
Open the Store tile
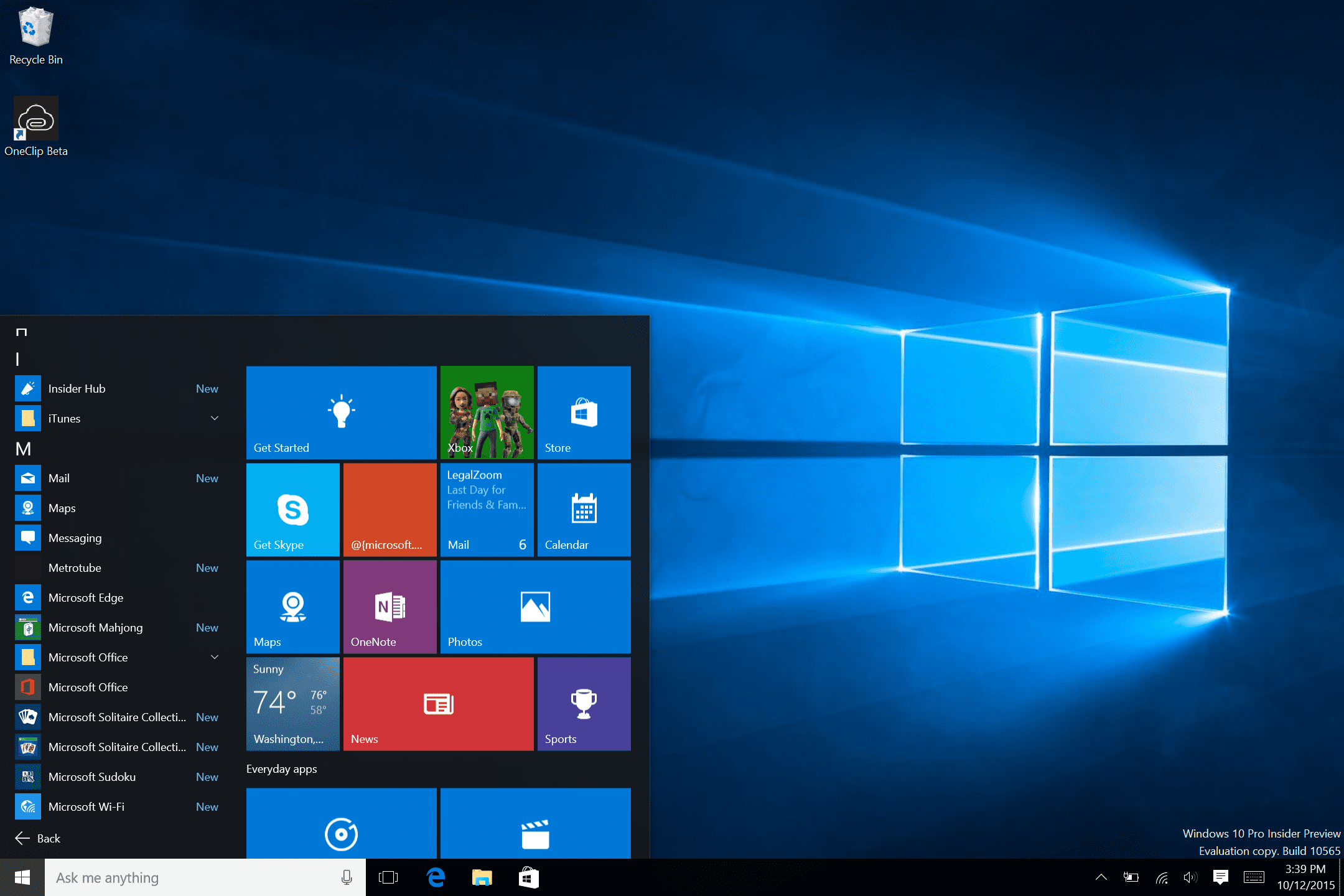pos(584,413)
